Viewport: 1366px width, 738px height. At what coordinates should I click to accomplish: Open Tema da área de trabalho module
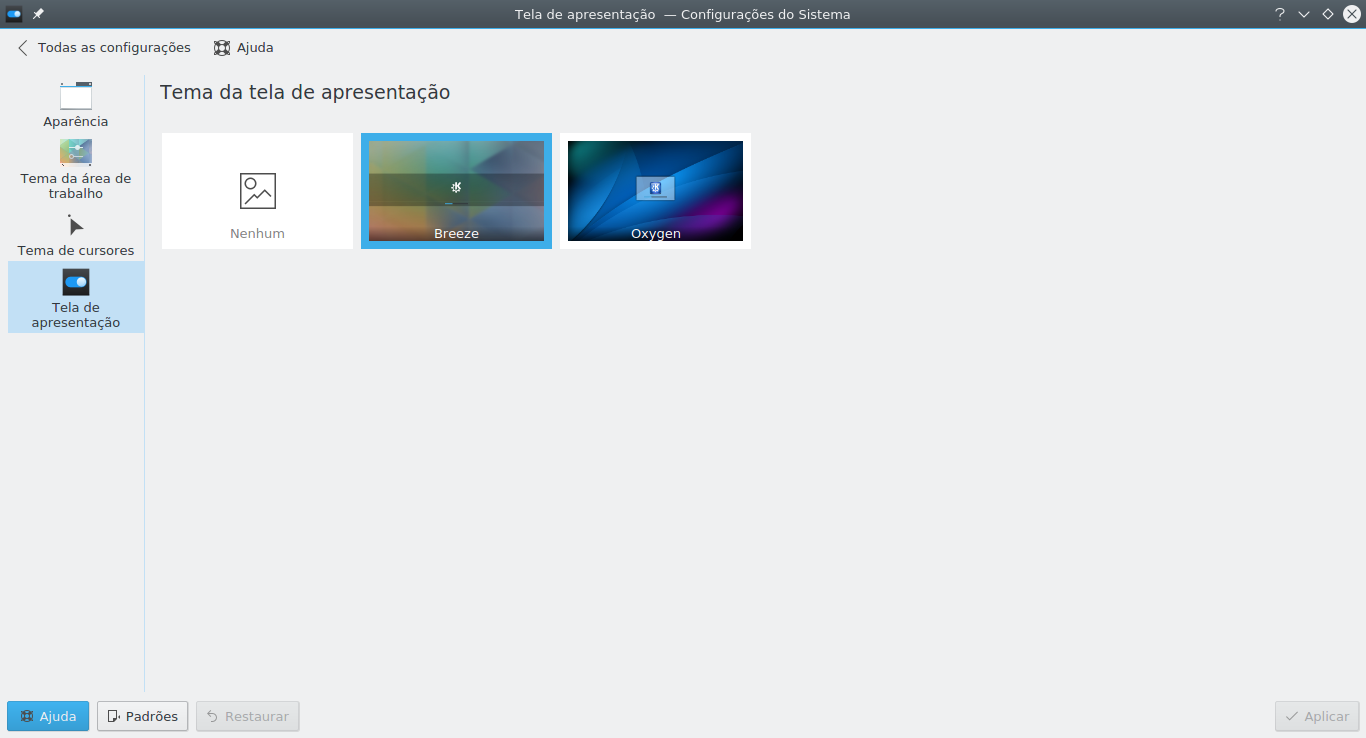[x=76, y=169]
